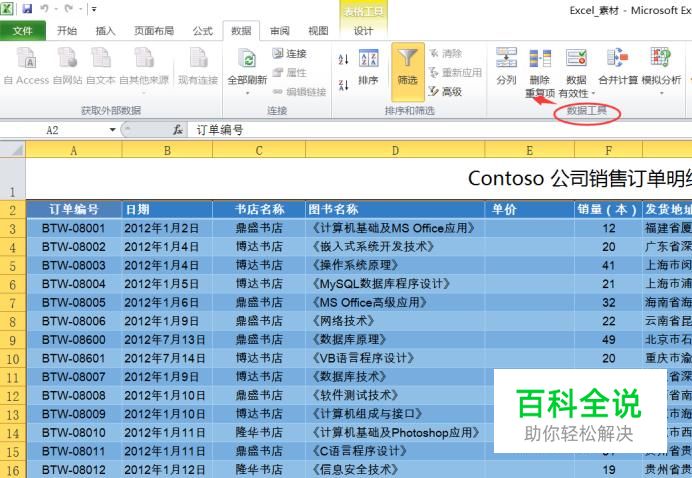Click the sales quantity cell 41
The image size is (692, 478).
pos(609,265)
